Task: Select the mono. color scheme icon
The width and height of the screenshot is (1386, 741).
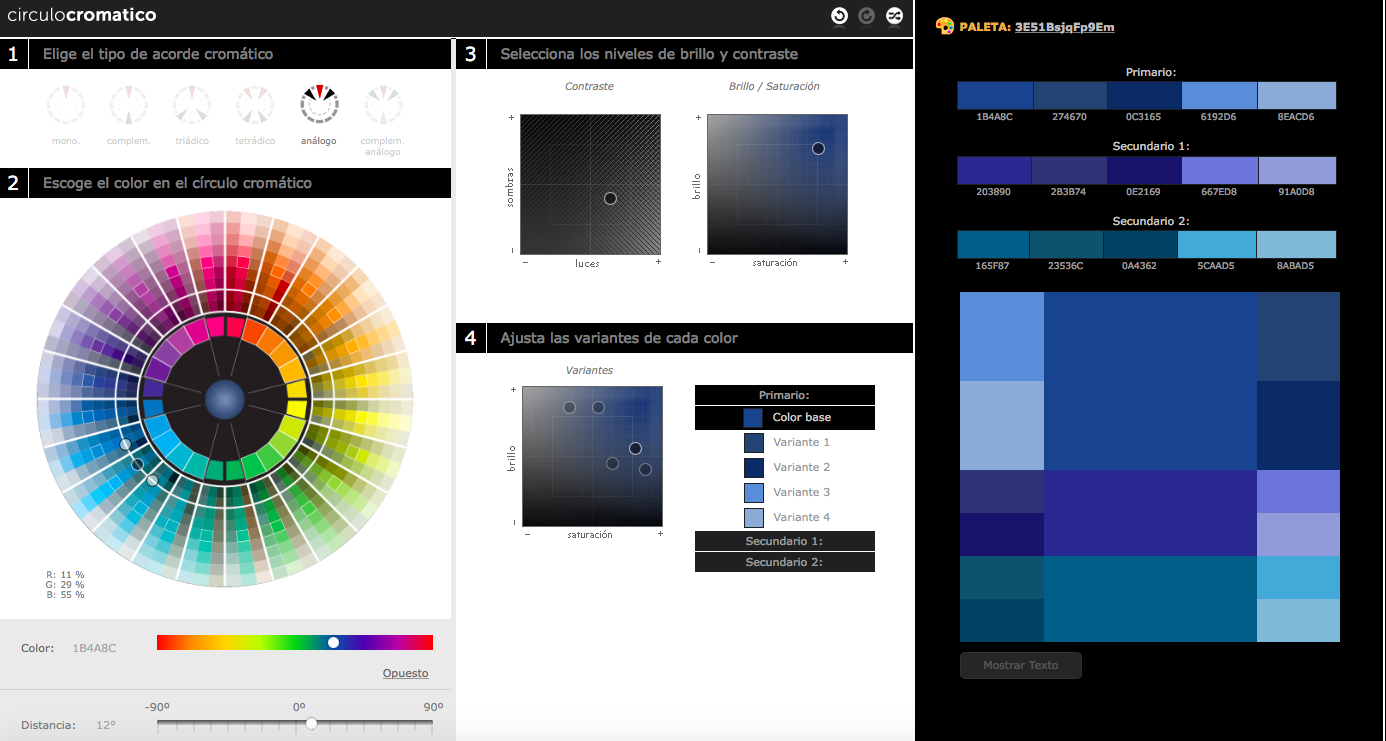Action: [66, 104]
